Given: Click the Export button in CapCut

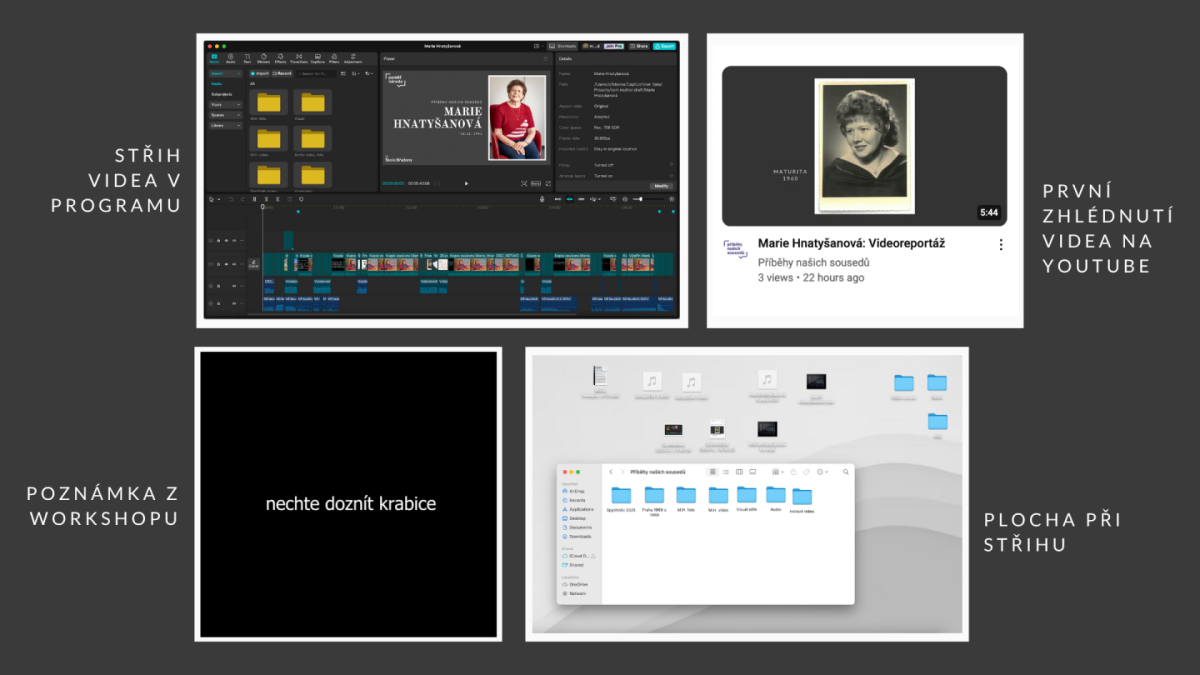Looking at the screenshot, I should pos(664,46).
